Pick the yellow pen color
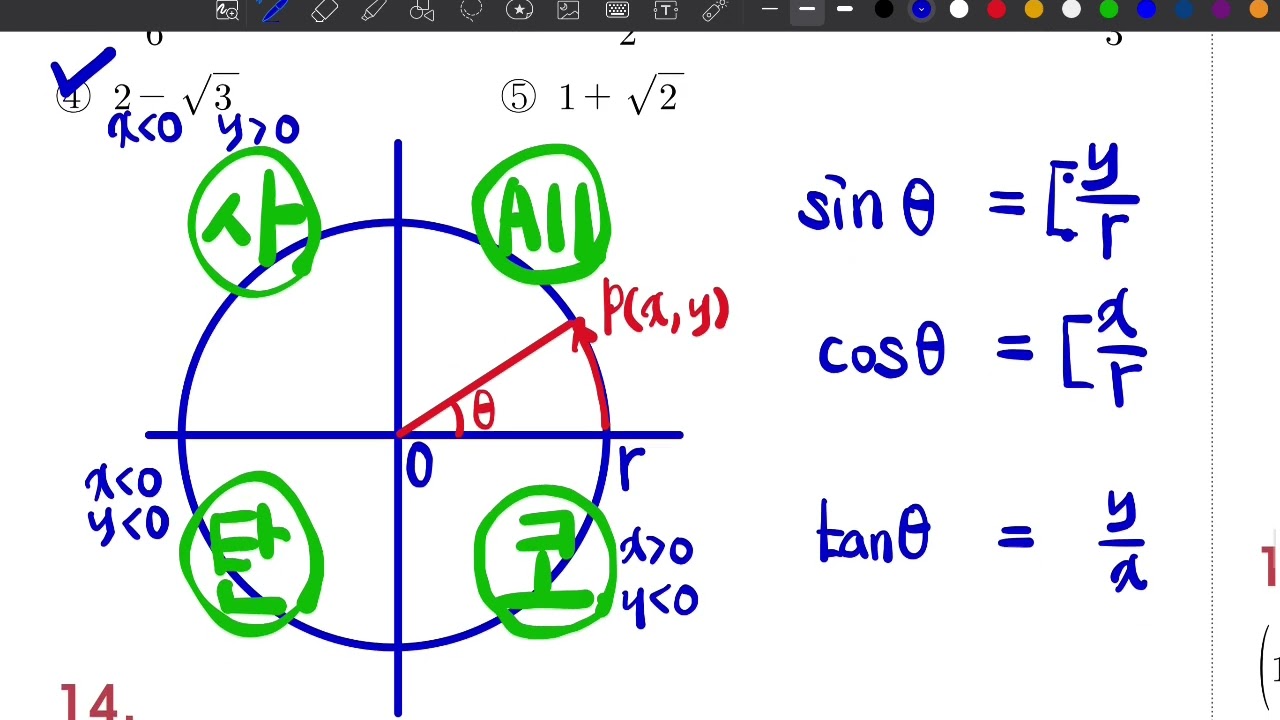Image resolution: width=1280 pixels, height=720 pixels. (1034, 10)
